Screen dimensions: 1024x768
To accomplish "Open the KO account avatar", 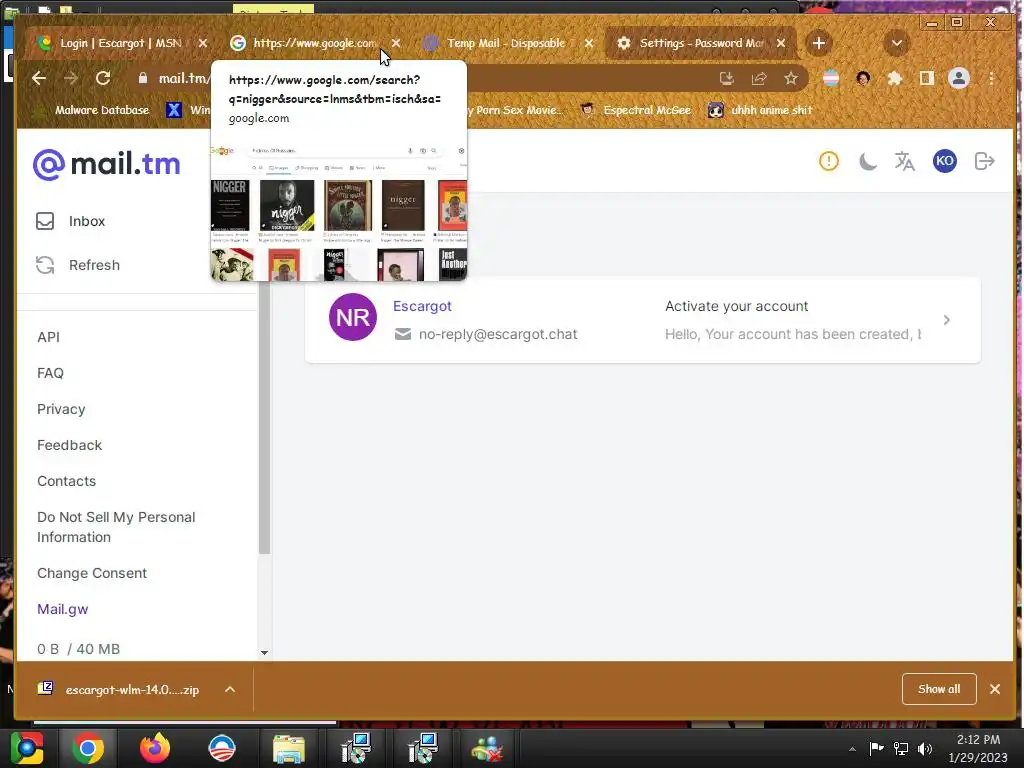I will (945, 161).
